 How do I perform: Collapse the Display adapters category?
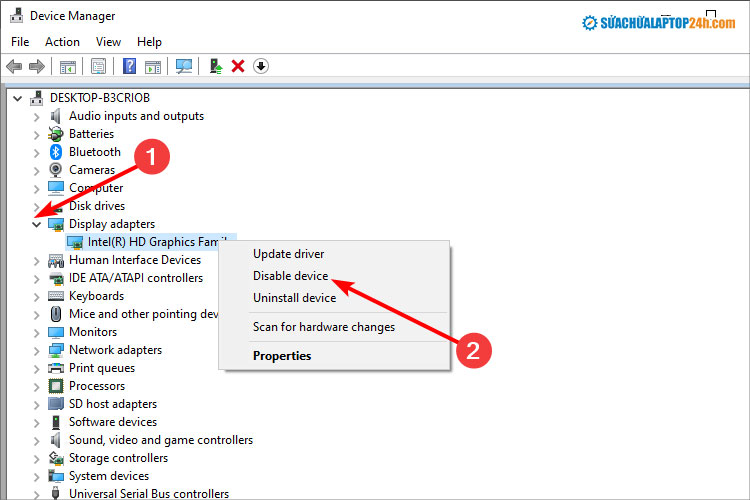37,224
